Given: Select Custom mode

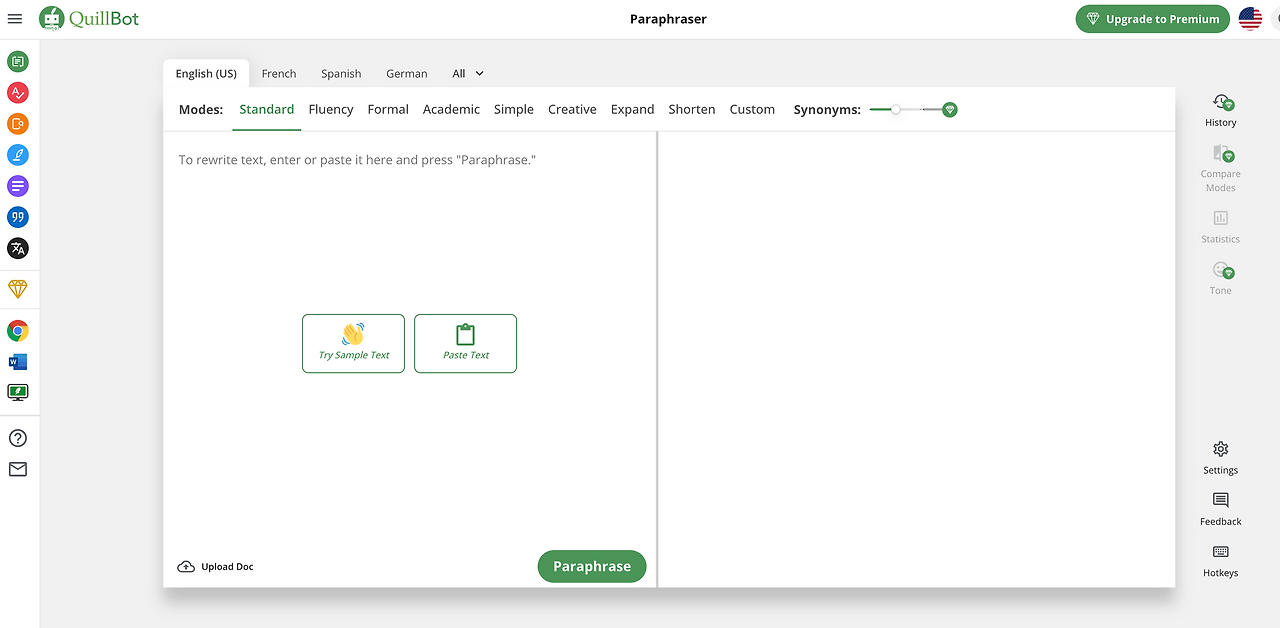Looking at the screenshot, I should click(752, 109).
